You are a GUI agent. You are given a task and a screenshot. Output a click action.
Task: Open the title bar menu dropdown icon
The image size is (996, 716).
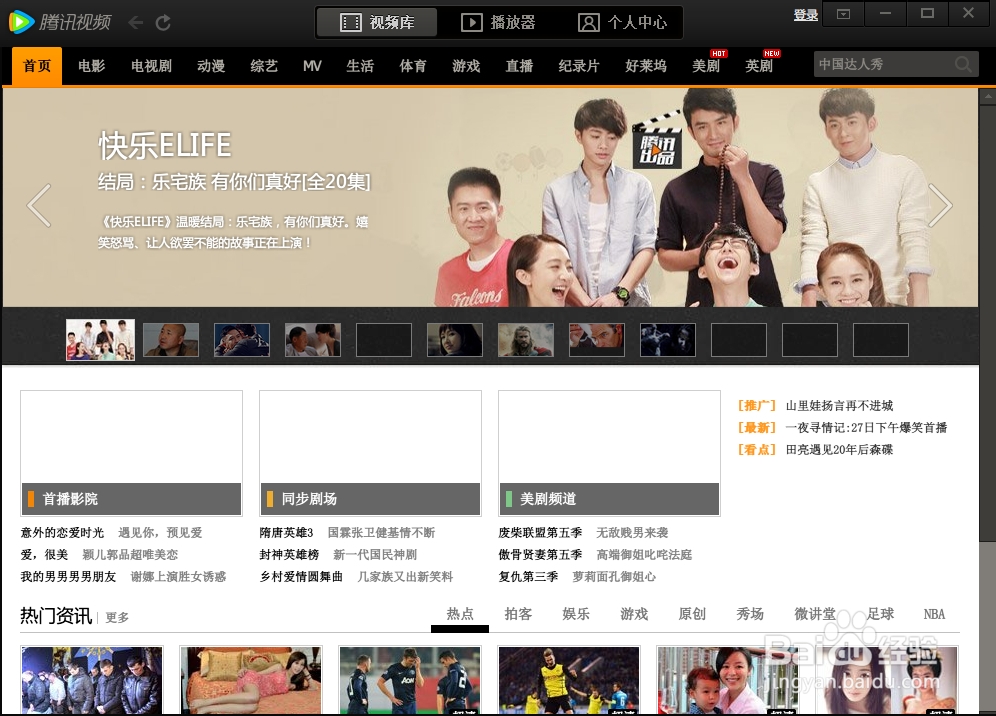coord(844,13)
